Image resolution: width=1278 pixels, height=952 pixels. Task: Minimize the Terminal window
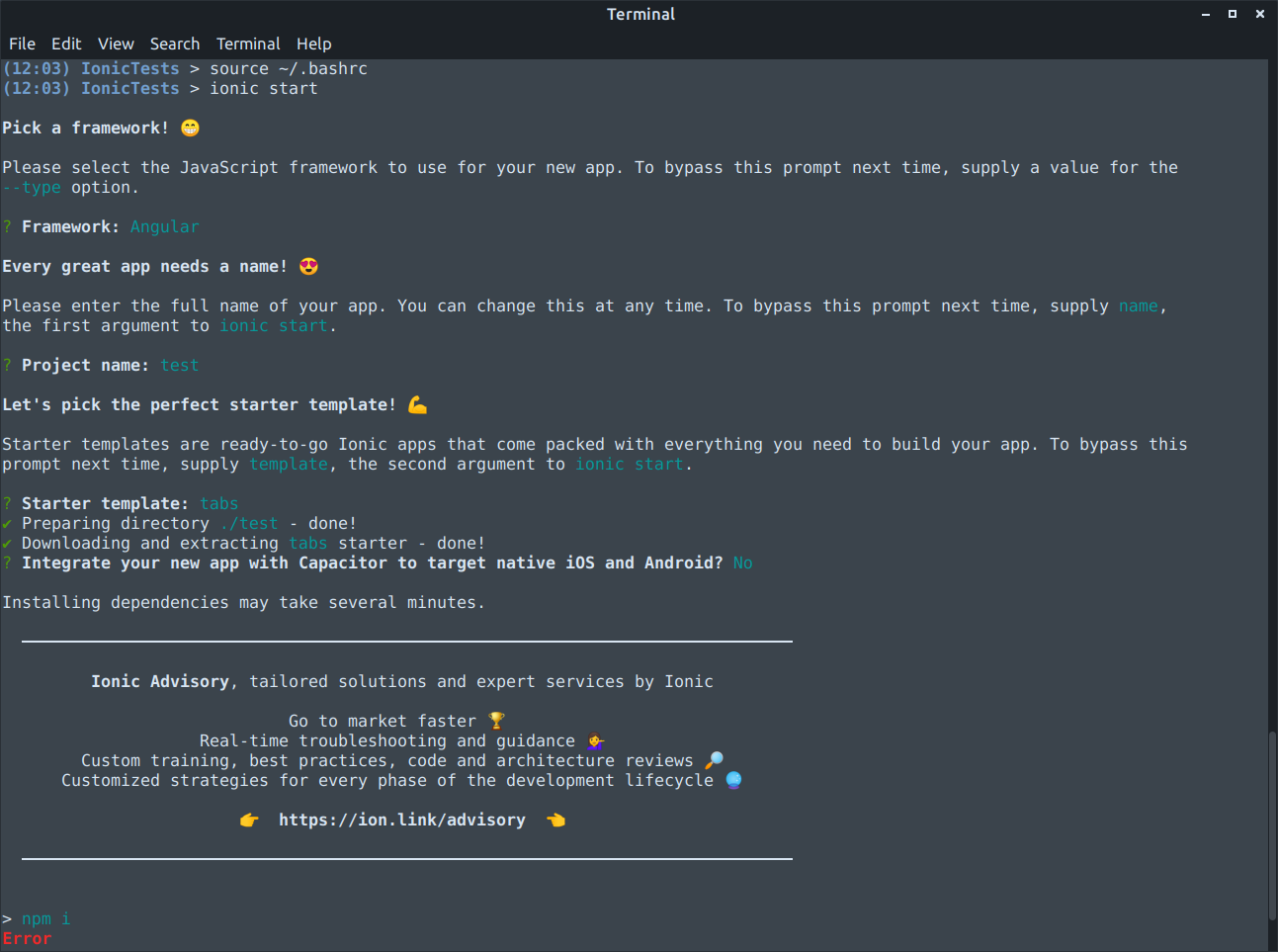click(1206, 14)
